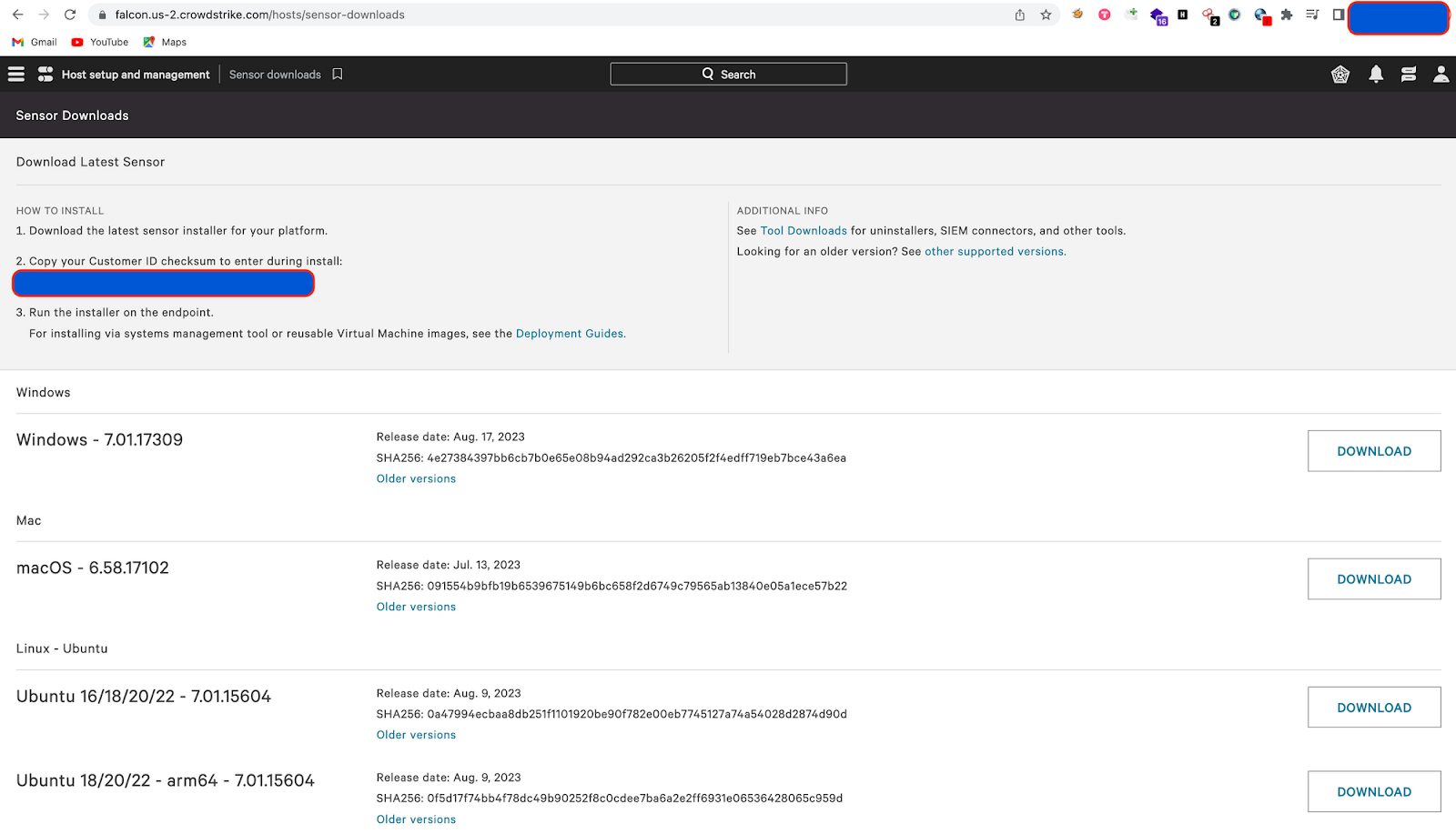
Task: Click the 'macOS - 6.58.17102' title
Action: (x=93, y=568)
